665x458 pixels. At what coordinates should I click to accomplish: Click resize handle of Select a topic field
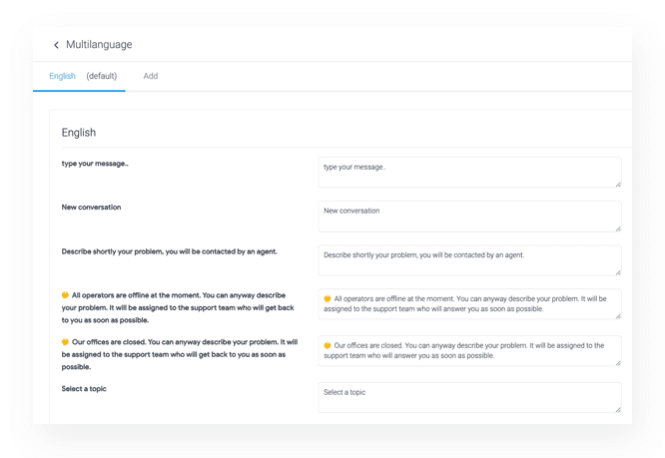coord(618,409)
